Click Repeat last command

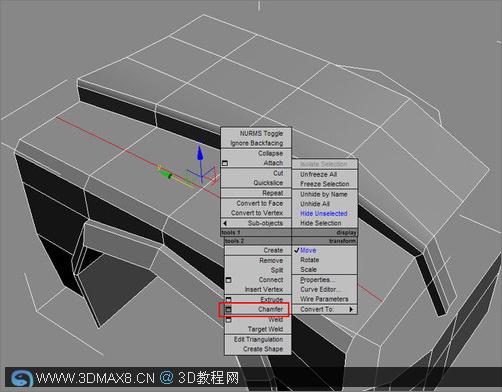(272, 193)
